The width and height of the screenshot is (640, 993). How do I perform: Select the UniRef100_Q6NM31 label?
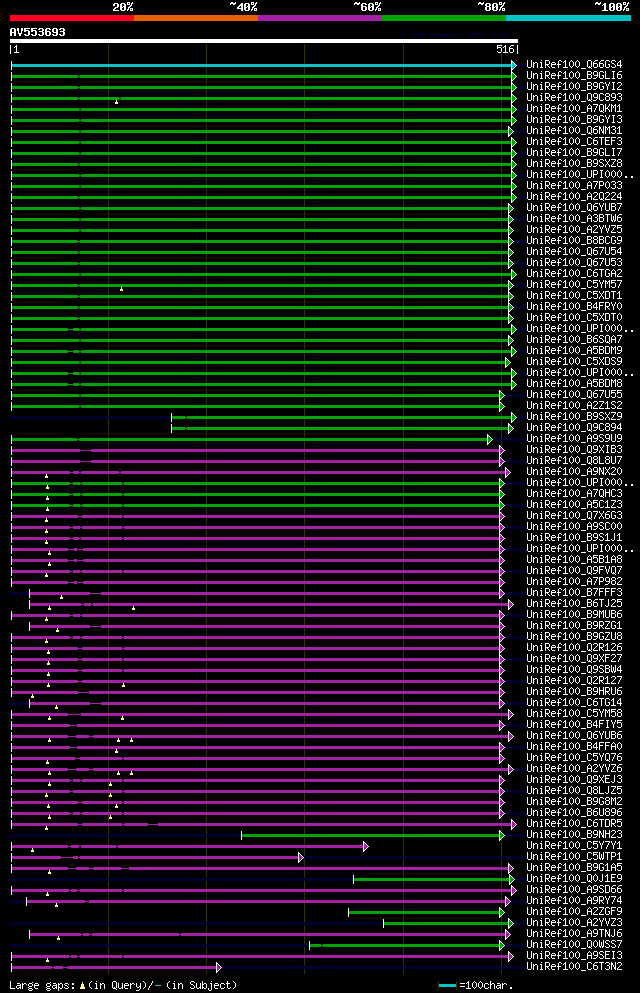574,130
